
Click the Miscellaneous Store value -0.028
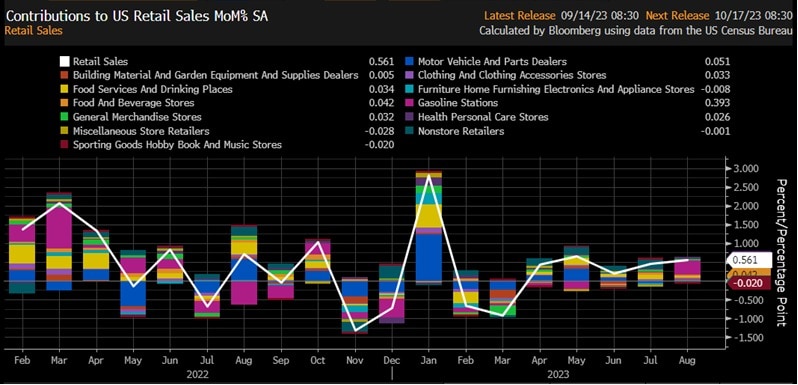click(380, 131)
